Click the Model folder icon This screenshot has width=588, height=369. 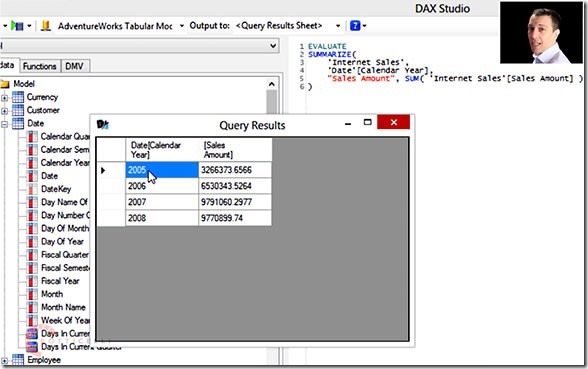click(5, 84)
